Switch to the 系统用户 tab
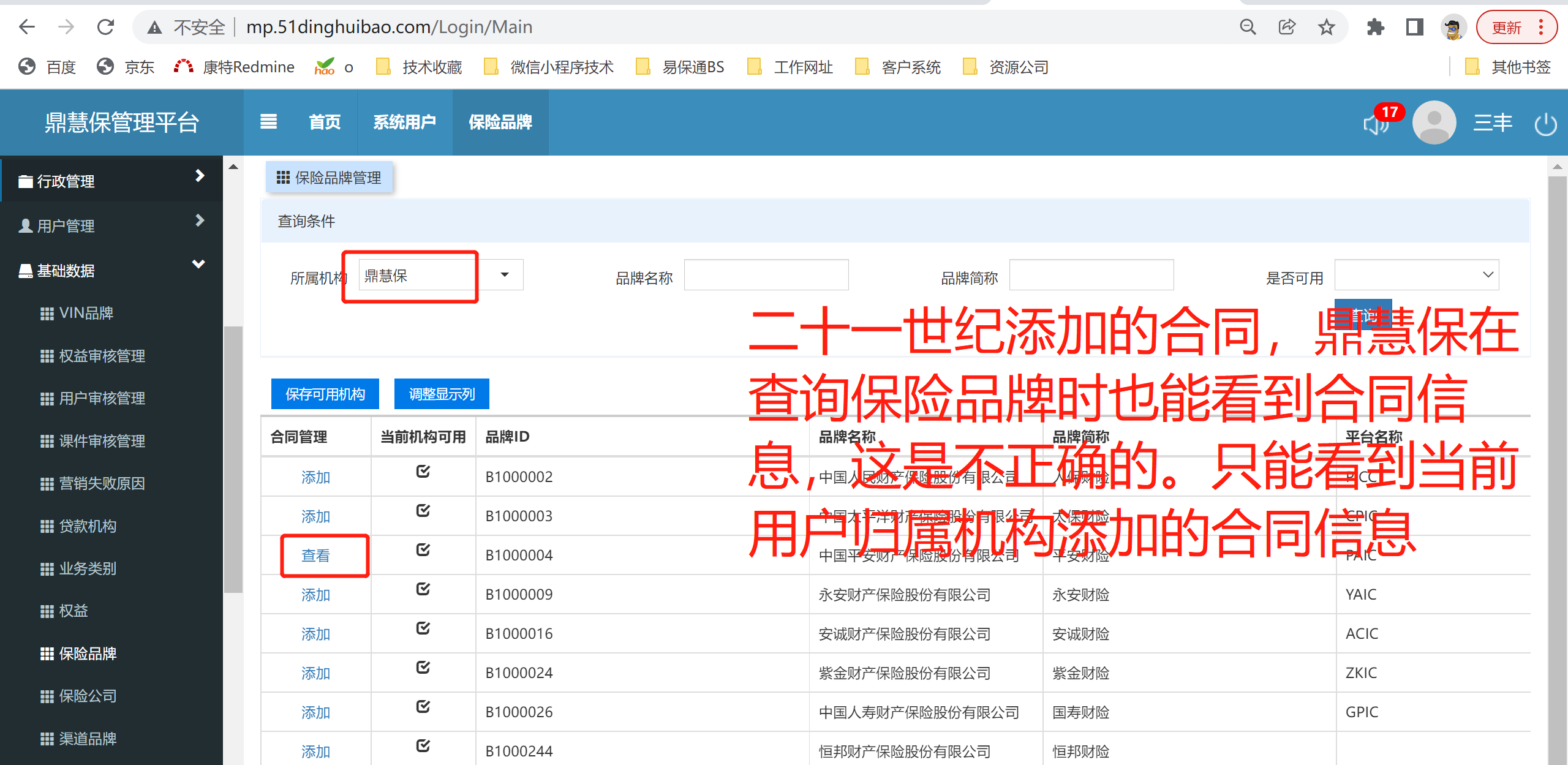This screenshot has width=1568, height=765. click(404, 122)
